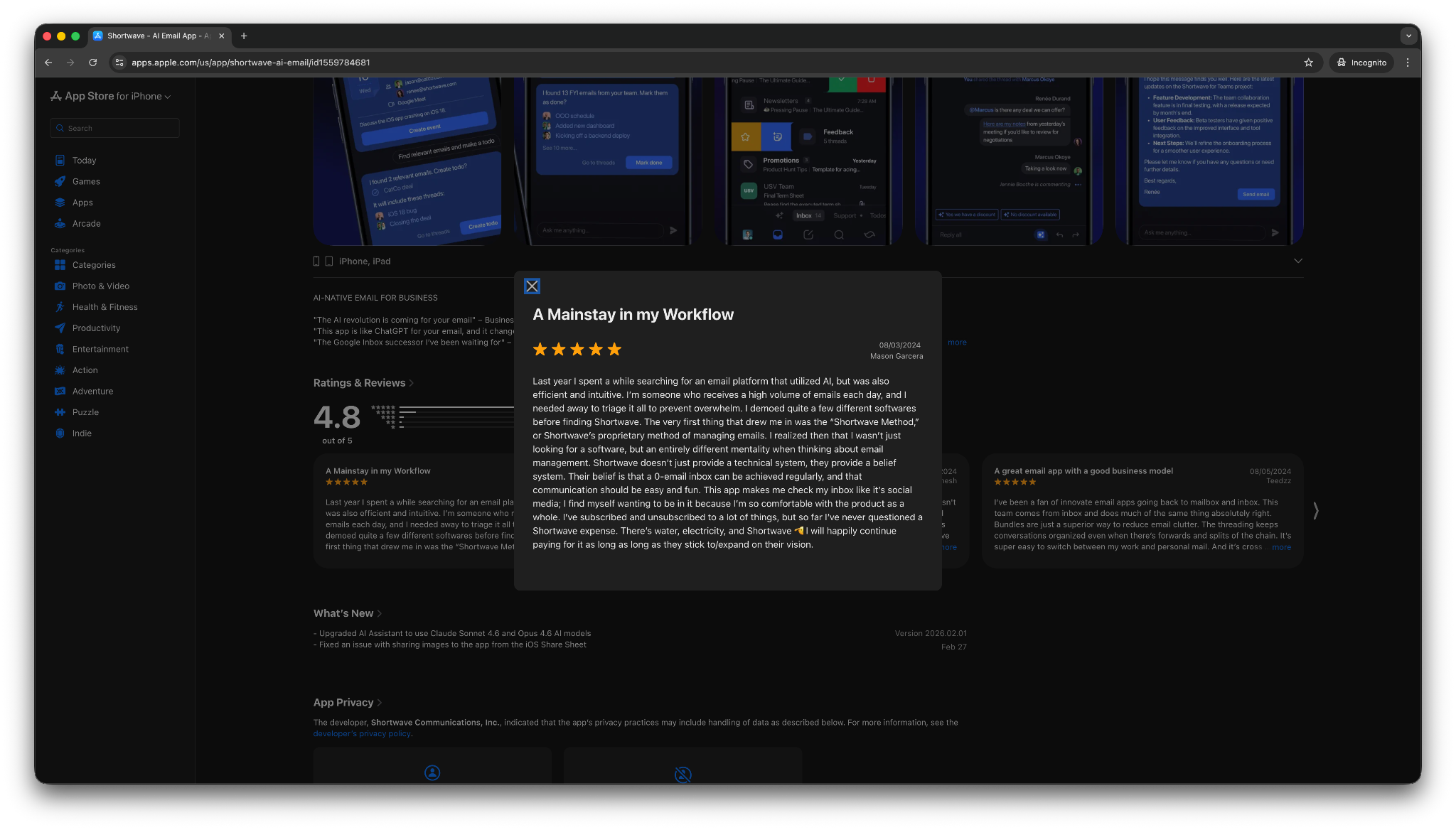Open Today in the sidebar

click(x=84, y=161)
